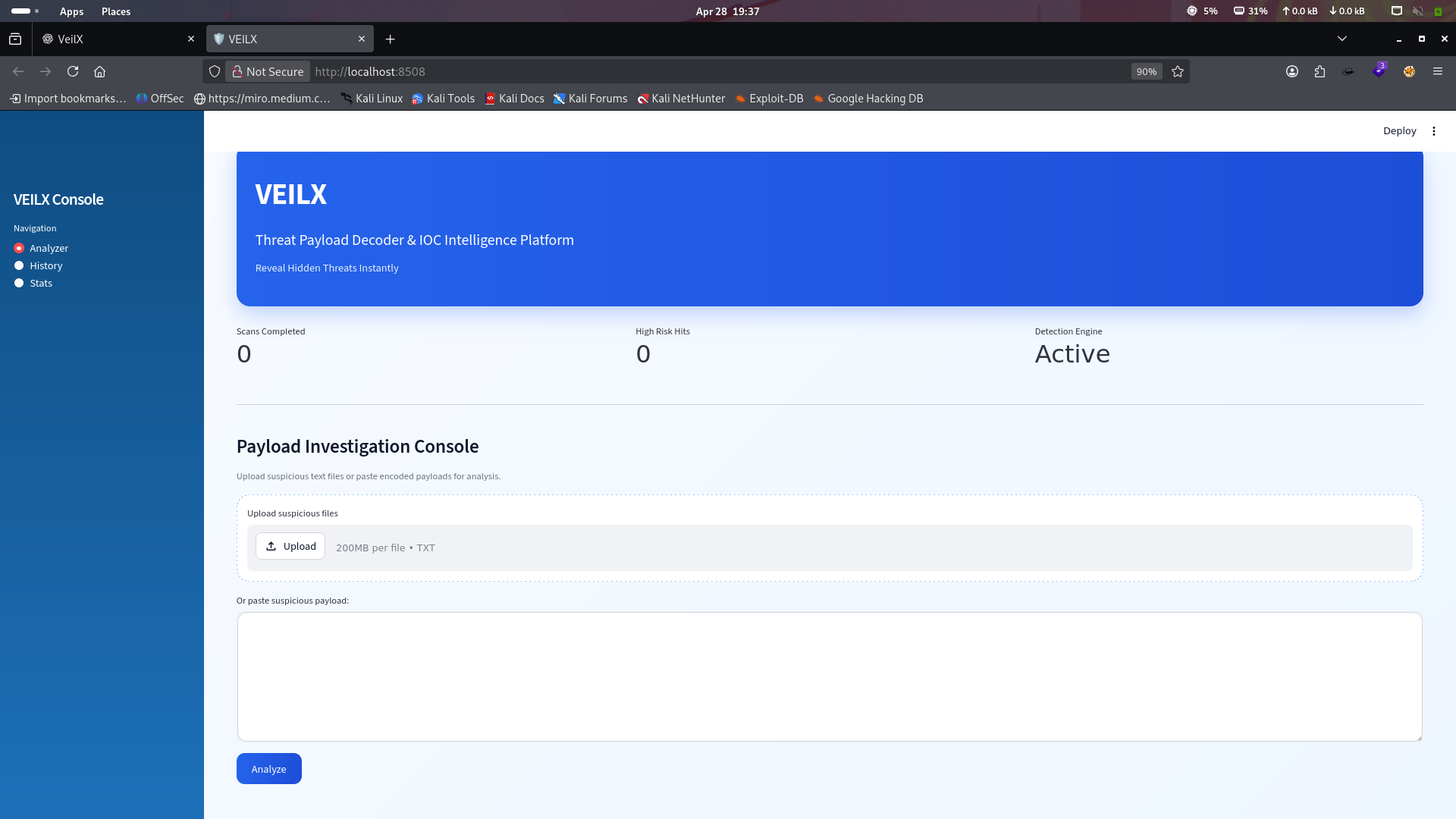This screenshot has height=819, width=1456.
Task: Close the first VeilX tab
Action: tap(191, 39)
